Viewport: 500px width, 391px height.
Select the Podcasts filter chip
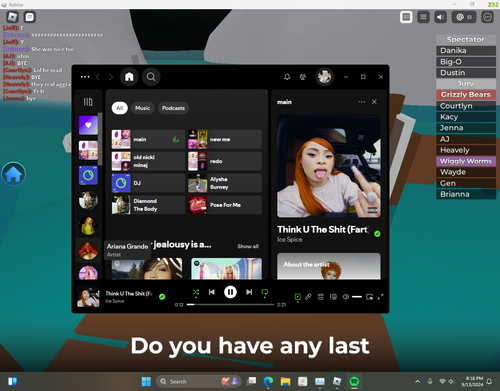coord(173,108)
